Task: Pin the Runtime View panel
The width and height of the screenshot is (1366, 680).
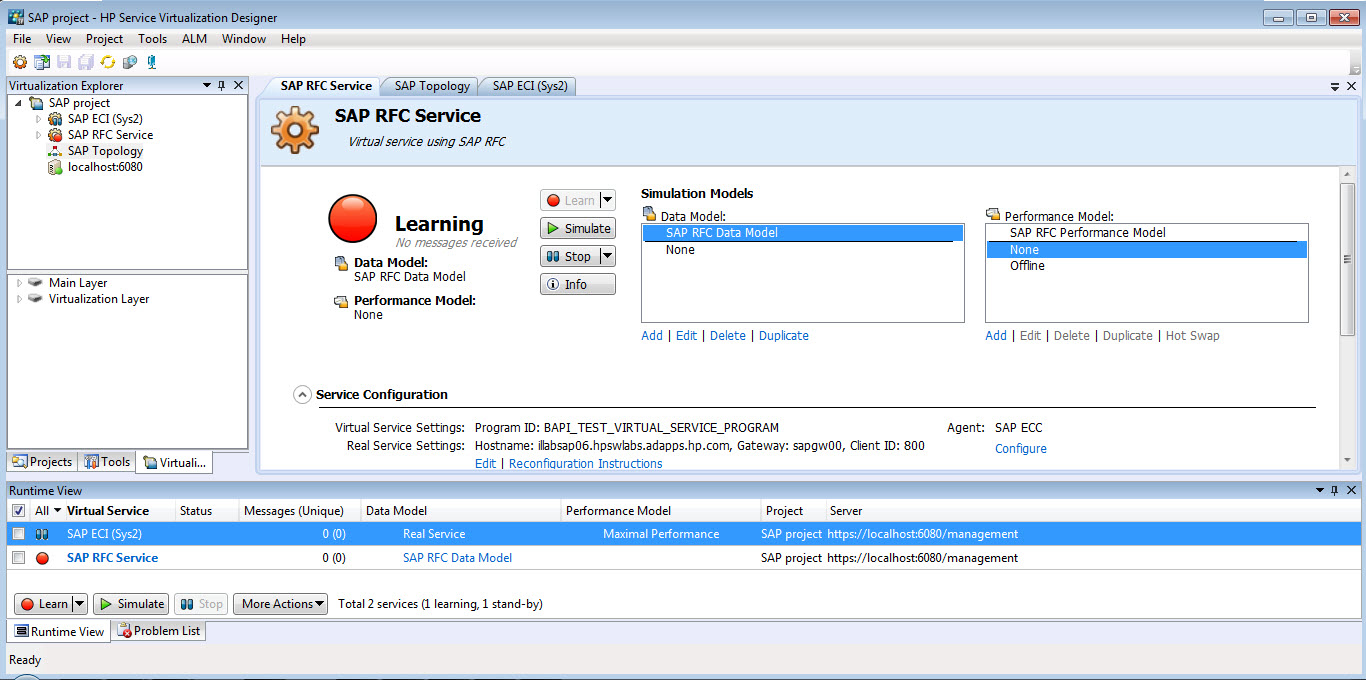Action: tap(1334, 491)
